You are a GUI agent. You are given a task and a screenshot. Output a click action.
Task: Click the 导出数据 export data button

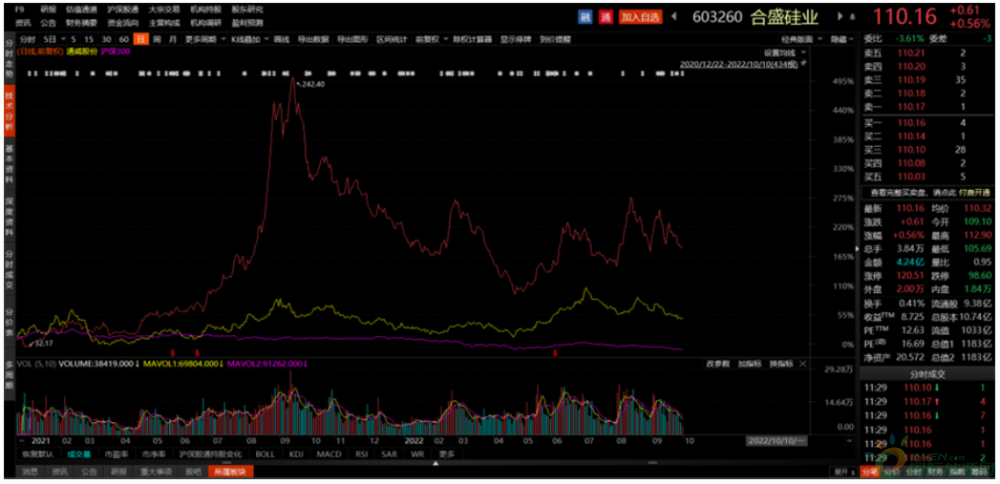[316, 37]
